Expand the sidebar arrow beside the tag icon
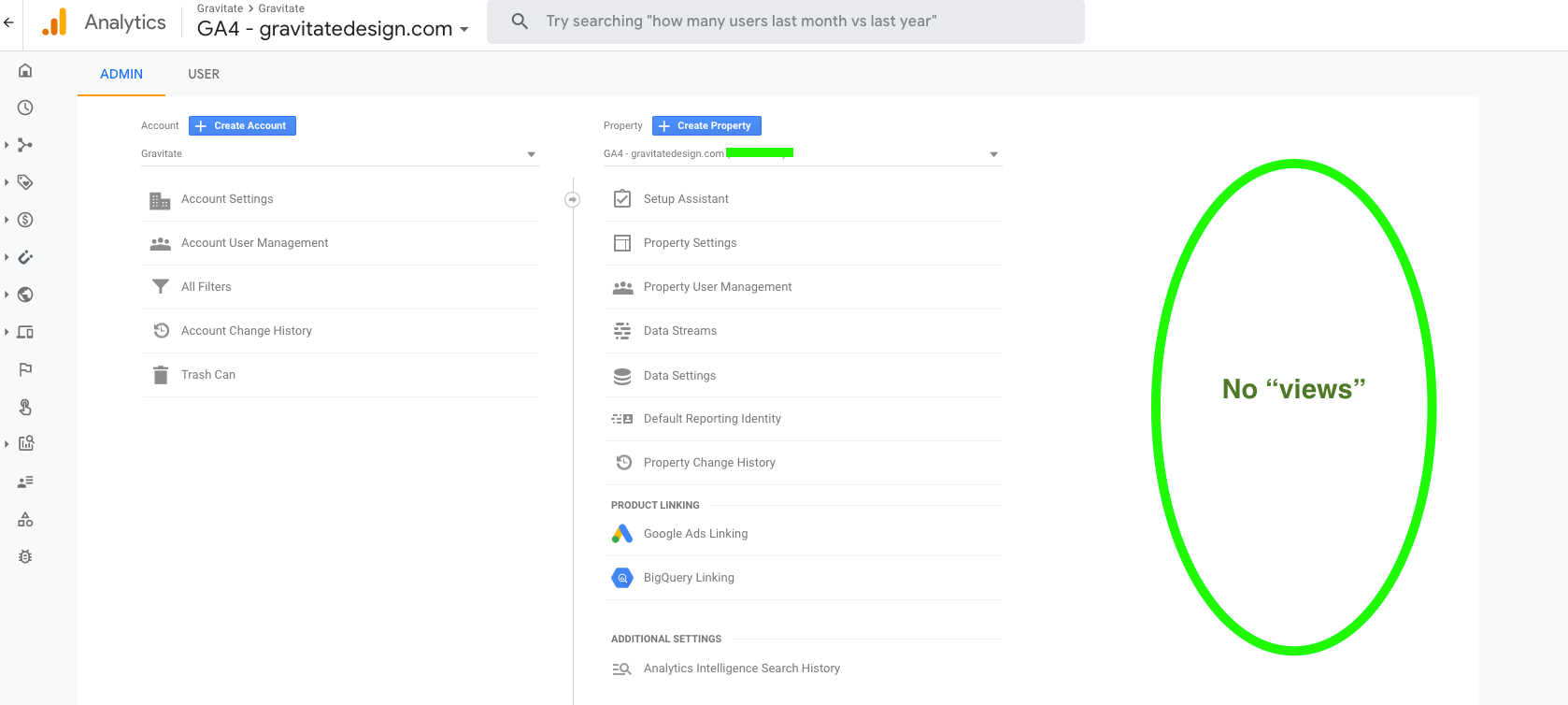Image resolution: width=1568 pixels, height=705 pixels. tap(7, 182)
